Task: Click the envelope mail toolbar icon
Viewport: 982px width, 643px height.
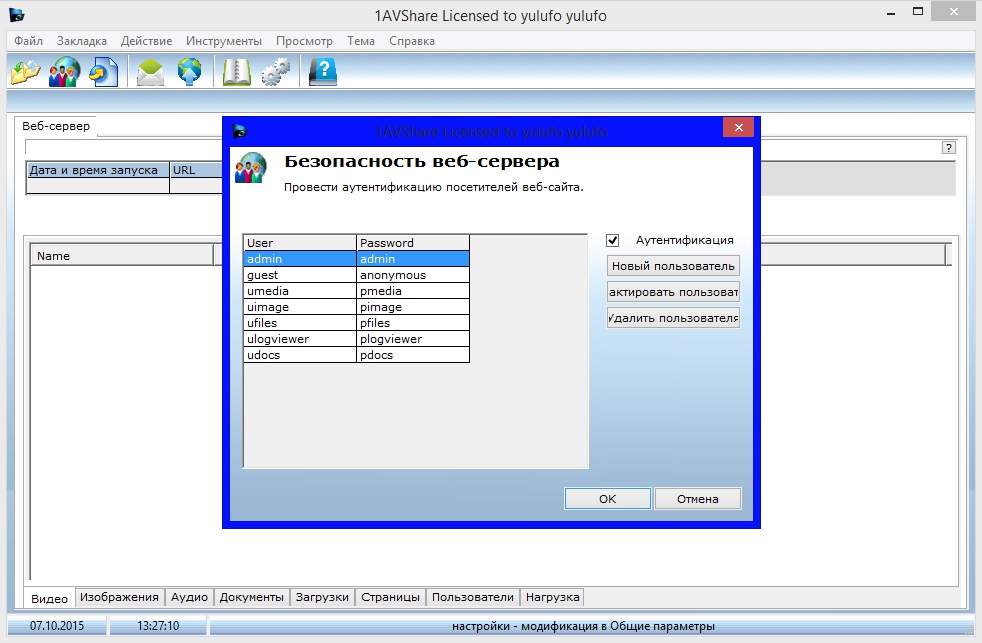Action: 150,71
